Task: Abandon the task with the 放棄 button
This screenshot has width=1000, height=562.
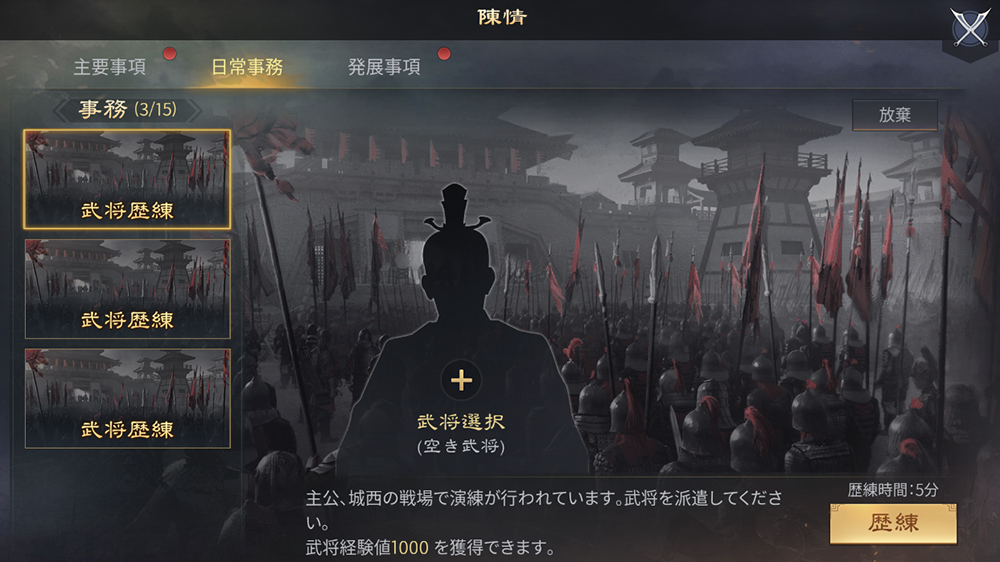Action: pos(895,115)
